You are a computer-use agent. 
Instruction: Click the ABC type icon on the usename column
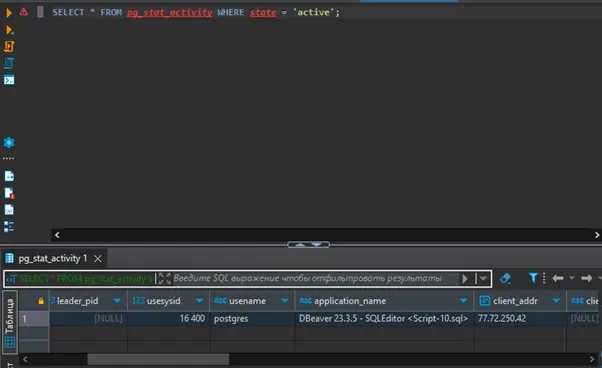coord(220,301)
